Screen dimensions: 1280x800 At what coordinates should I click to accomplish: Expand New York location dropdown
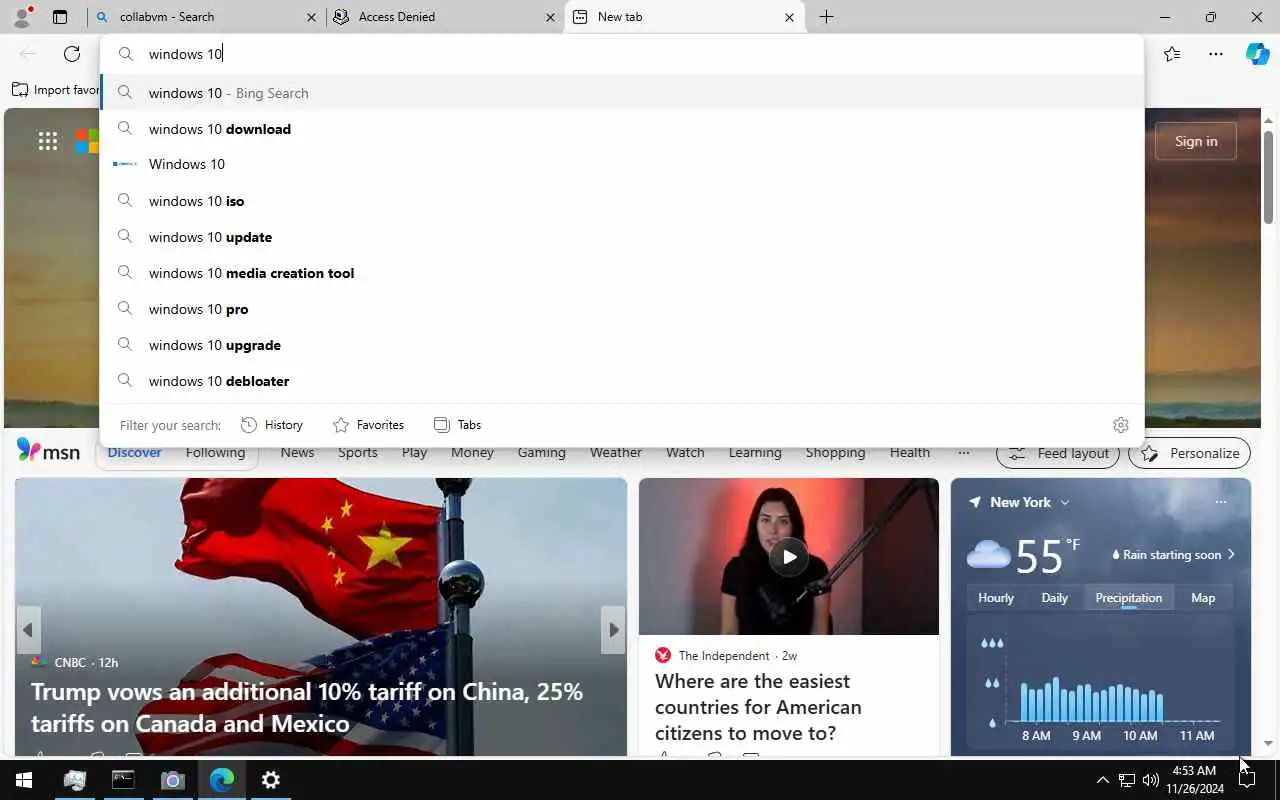(x=1064, y=502)
